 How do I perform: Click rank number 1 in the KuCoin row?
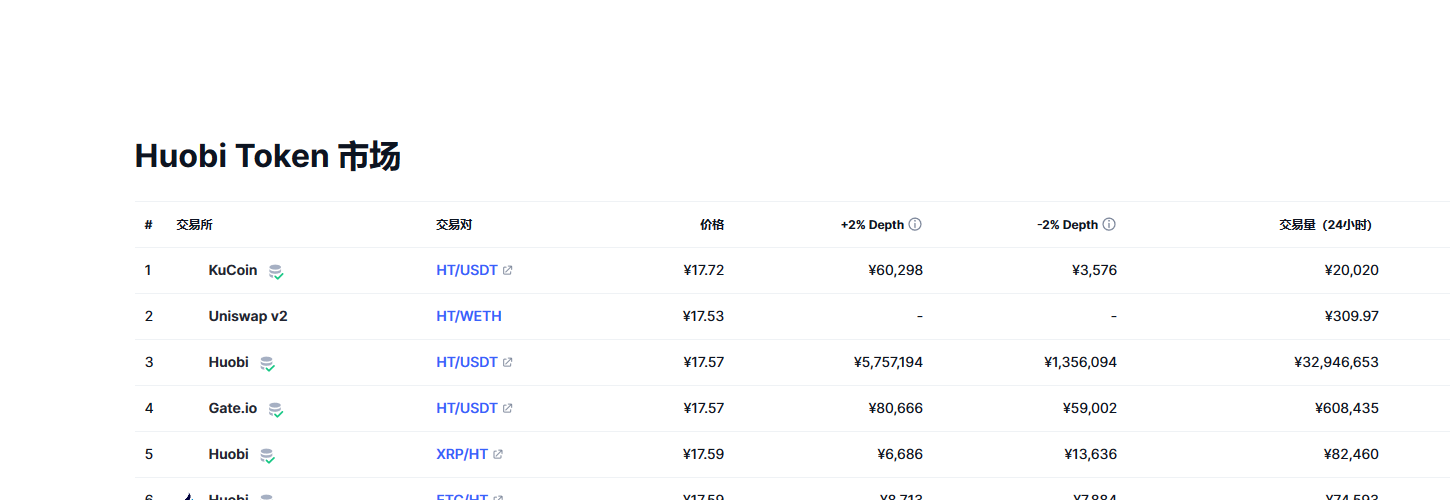point(148,270)
